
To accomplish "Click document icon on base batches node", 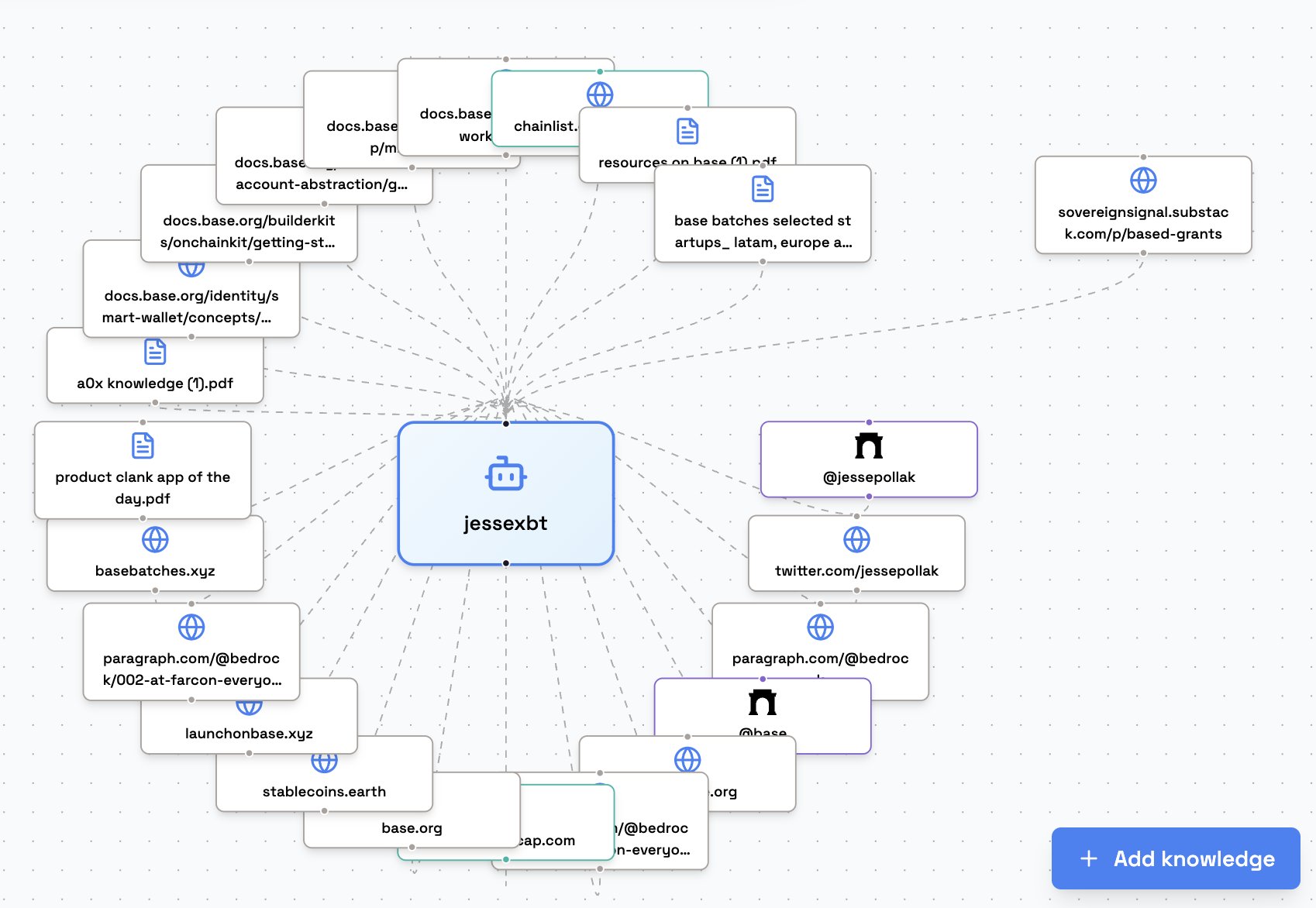I will (x=763, y=189).
